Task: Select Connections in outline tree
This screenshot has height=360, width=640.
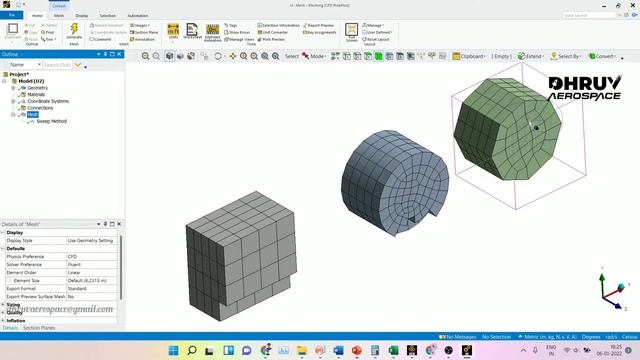Action: [40, 108]
